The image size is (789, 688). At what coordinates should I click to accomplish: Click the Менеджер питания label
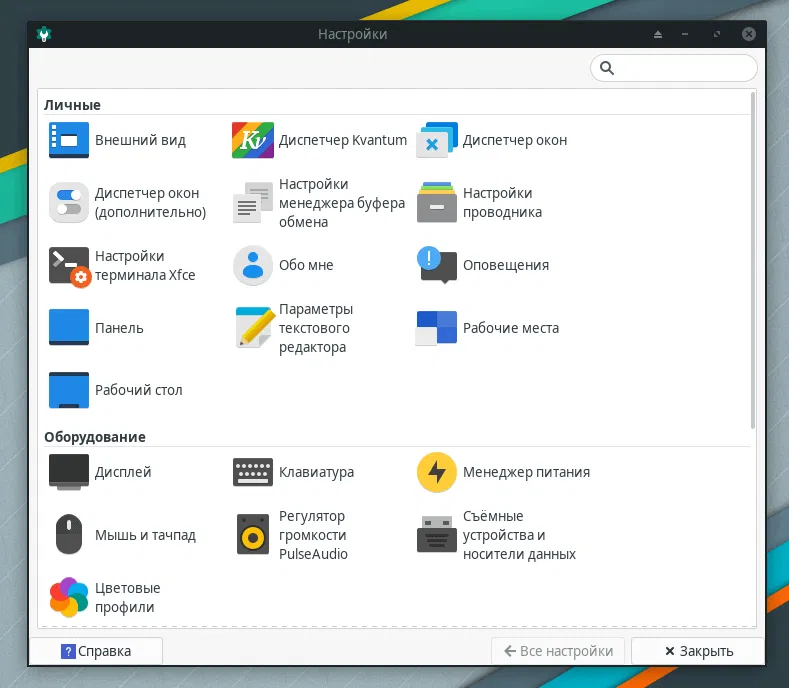(x=526, y=472)
